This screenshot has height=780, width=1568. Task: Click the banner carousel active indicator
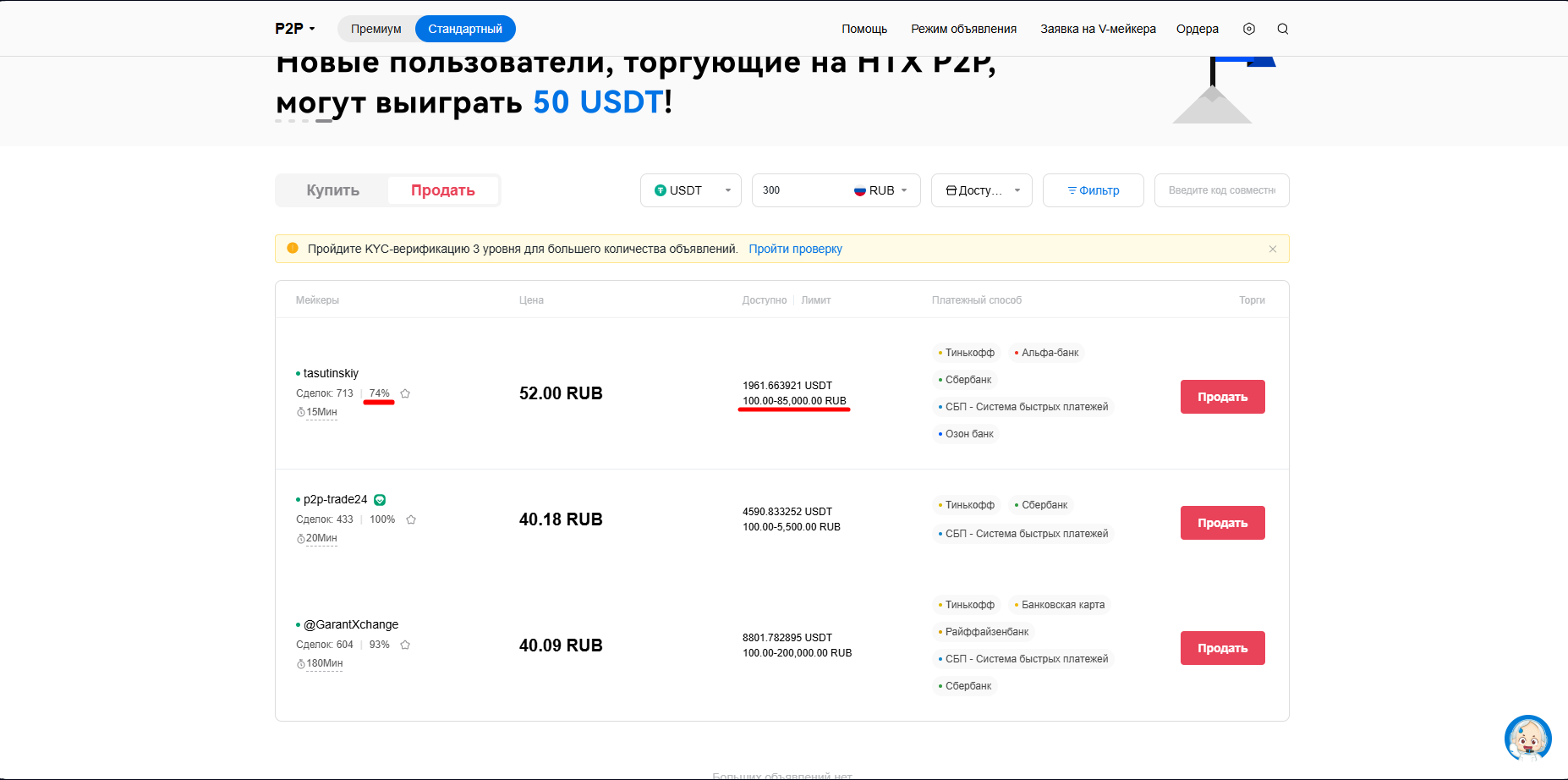pyautogui.click(x=324, y=121)
